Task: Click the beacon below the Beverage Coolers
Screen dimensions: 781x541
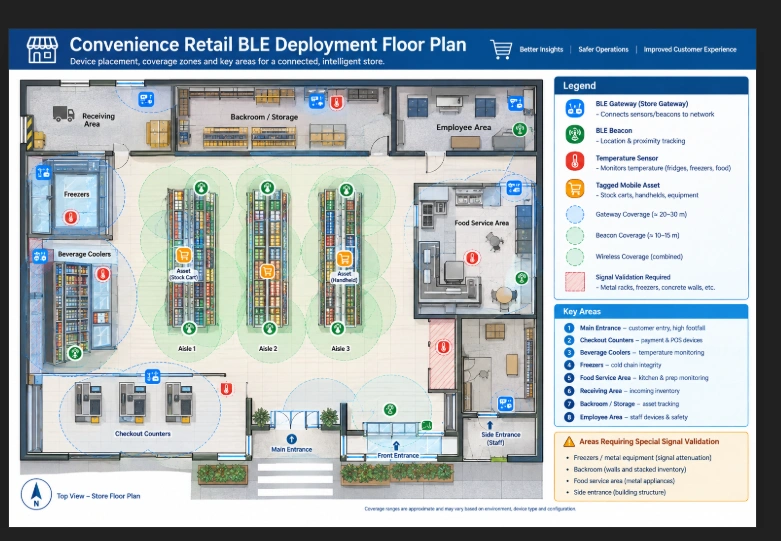Action: tap(75, 353)
